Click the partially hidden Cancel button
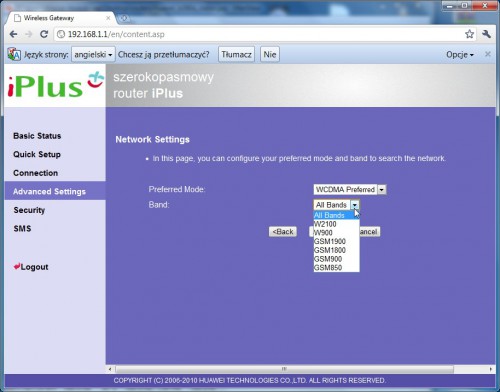 click(x=370, y=232)
